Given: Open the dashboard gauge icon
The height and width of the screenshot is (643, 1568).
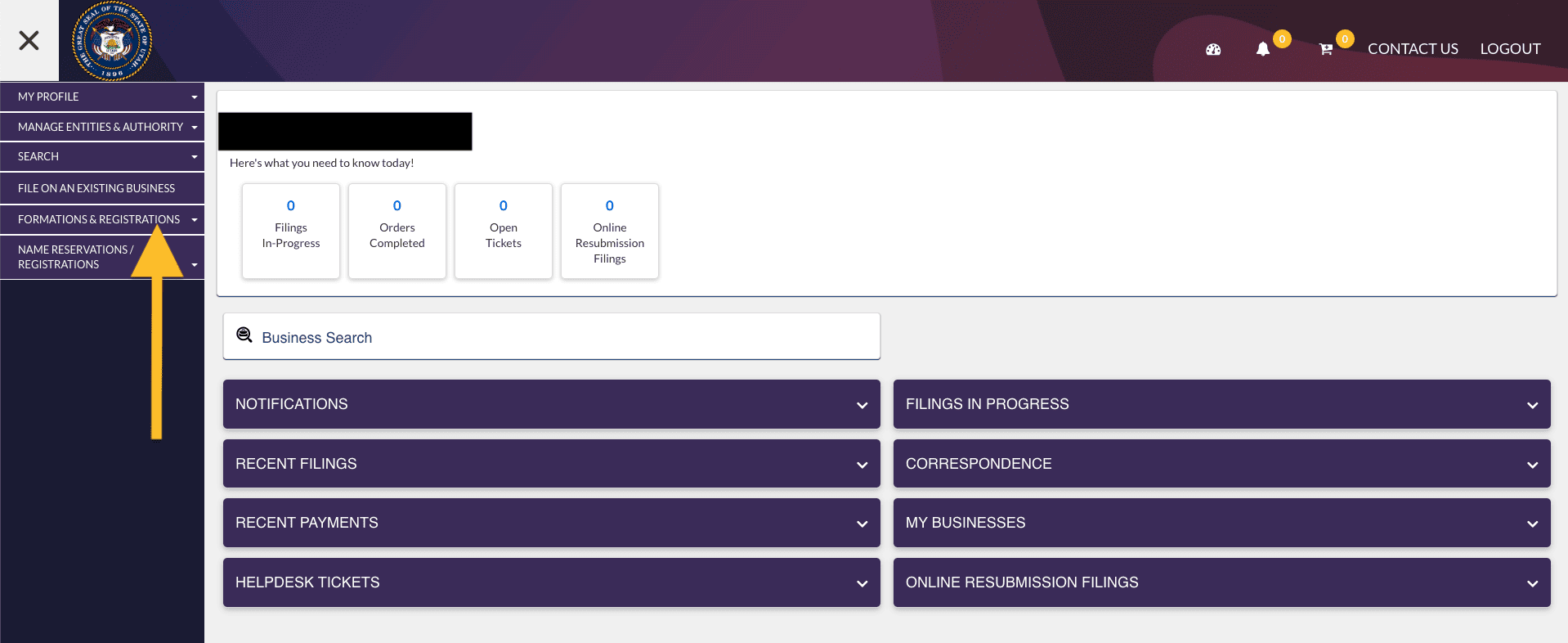Looking at the screenshot, I should point(1213,50).
